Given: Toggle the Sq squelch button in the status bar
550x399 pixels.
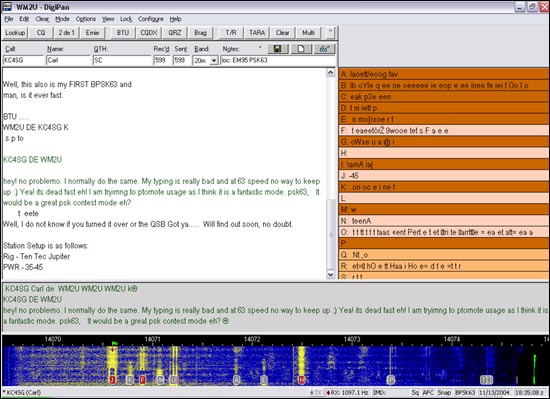Looking at the screenshot, I should (x=415, y=392).
